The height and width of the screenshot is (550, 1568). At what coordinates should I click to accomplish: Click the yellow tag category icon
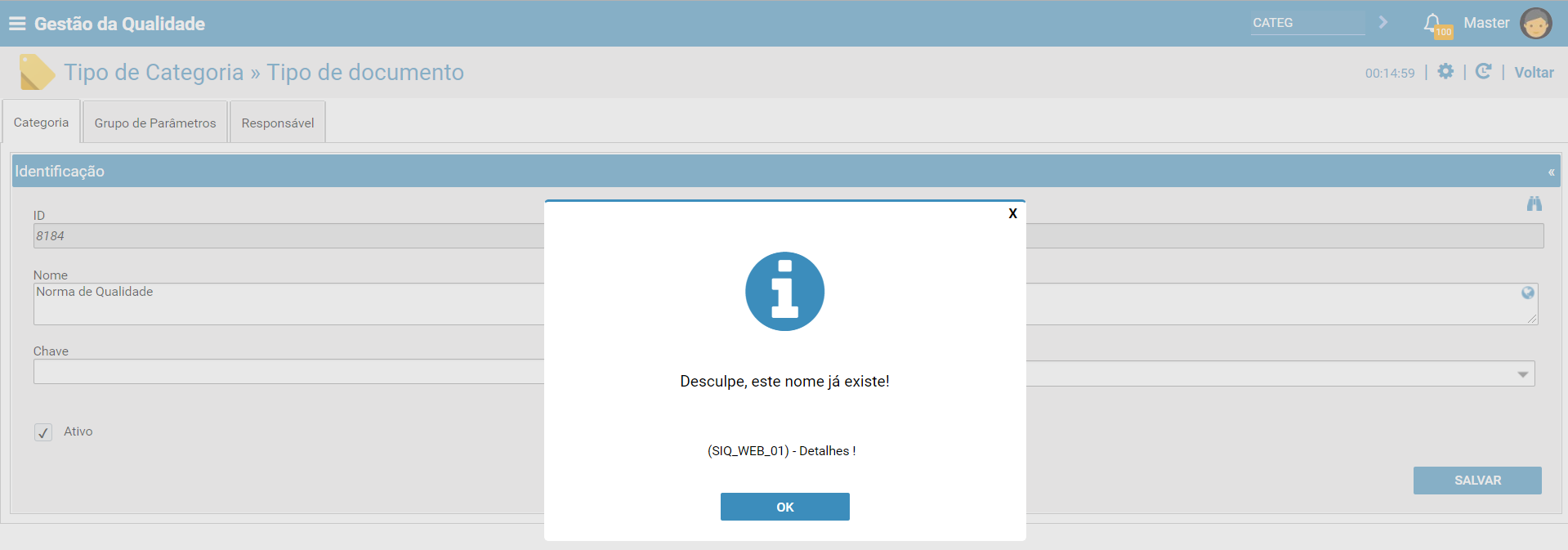pos(37,72)
